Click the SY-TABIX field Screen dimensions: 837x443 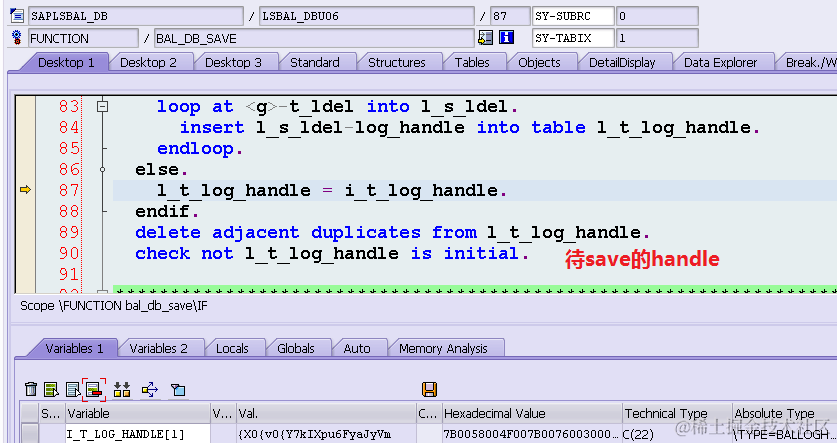tap(573, 38)
